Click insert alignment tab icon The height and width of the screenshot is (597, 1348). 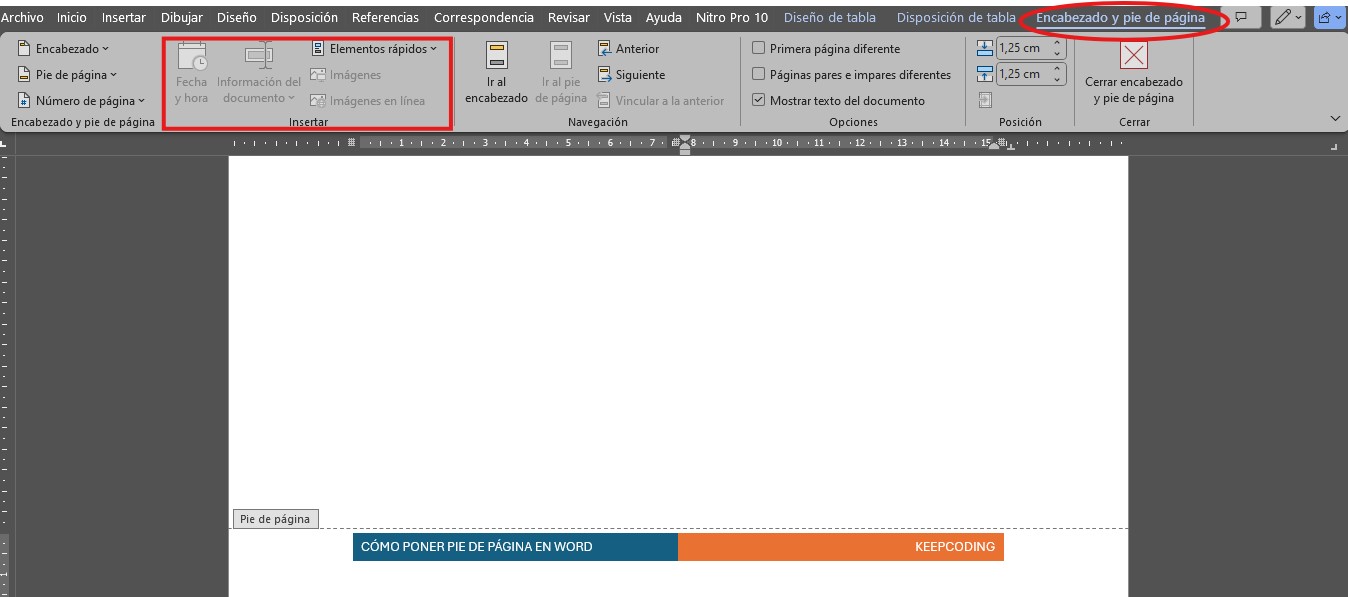[x=985, y=100]
